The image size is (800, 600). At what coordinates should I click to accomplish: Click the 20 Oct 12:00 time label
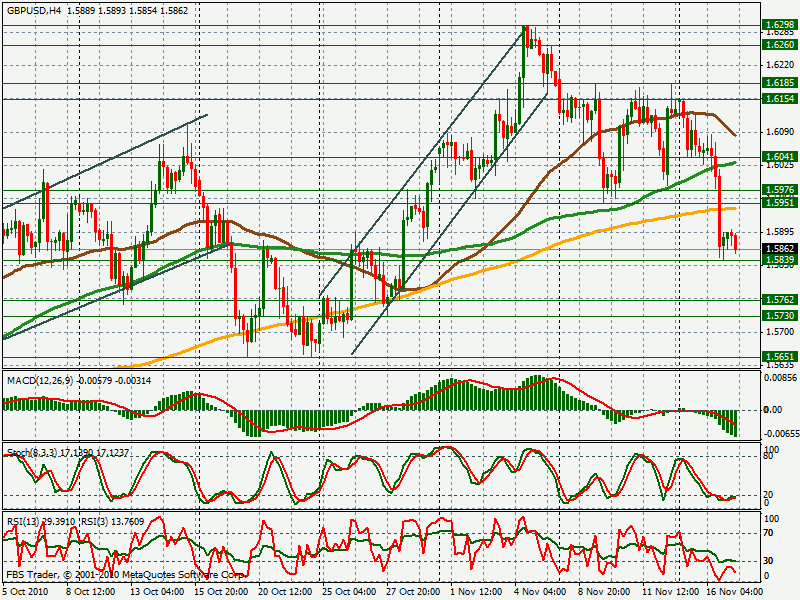point(285,592)
